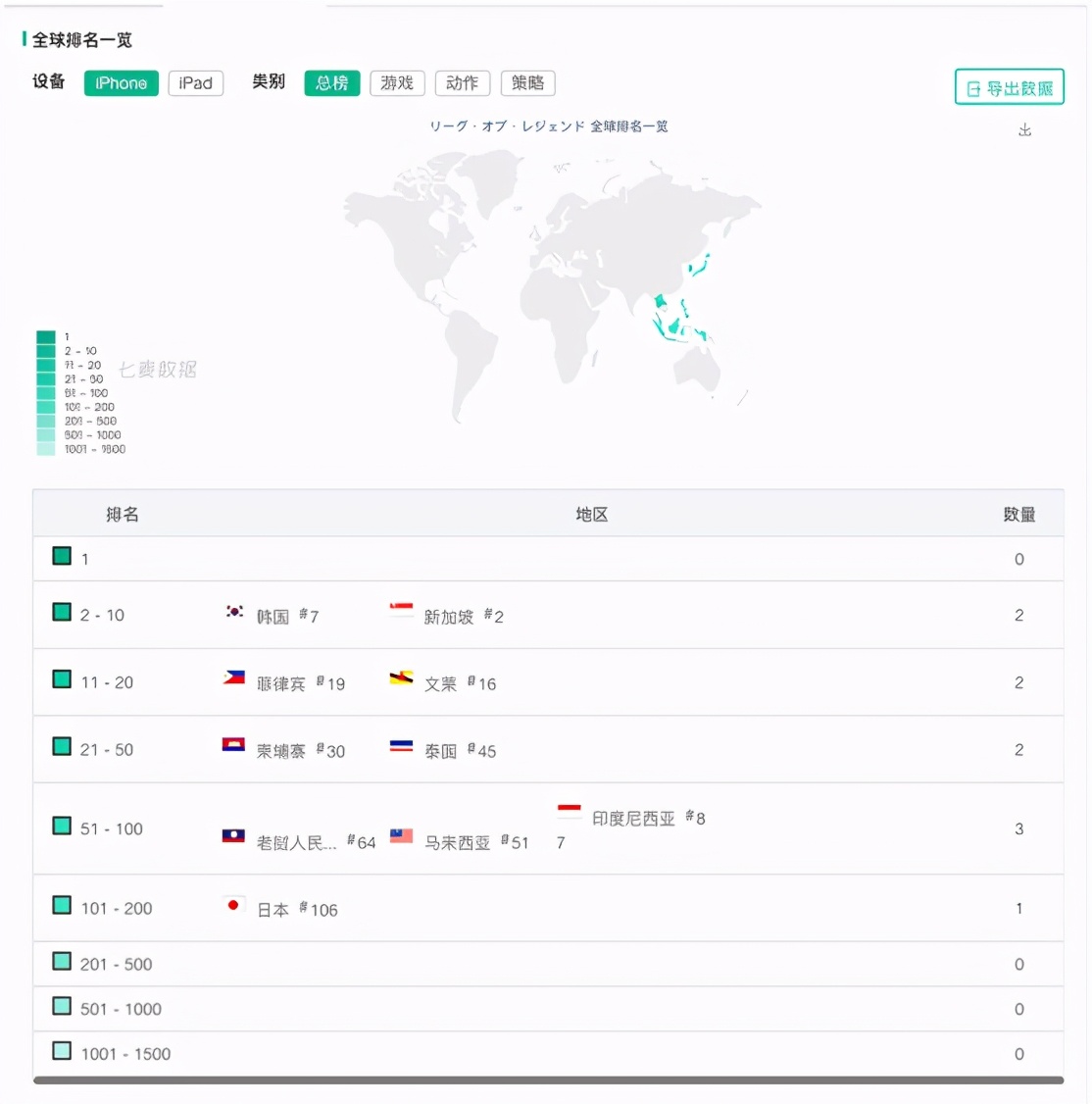Click the 1001 - 1500 legend label on map

click(x=95, y=449)
